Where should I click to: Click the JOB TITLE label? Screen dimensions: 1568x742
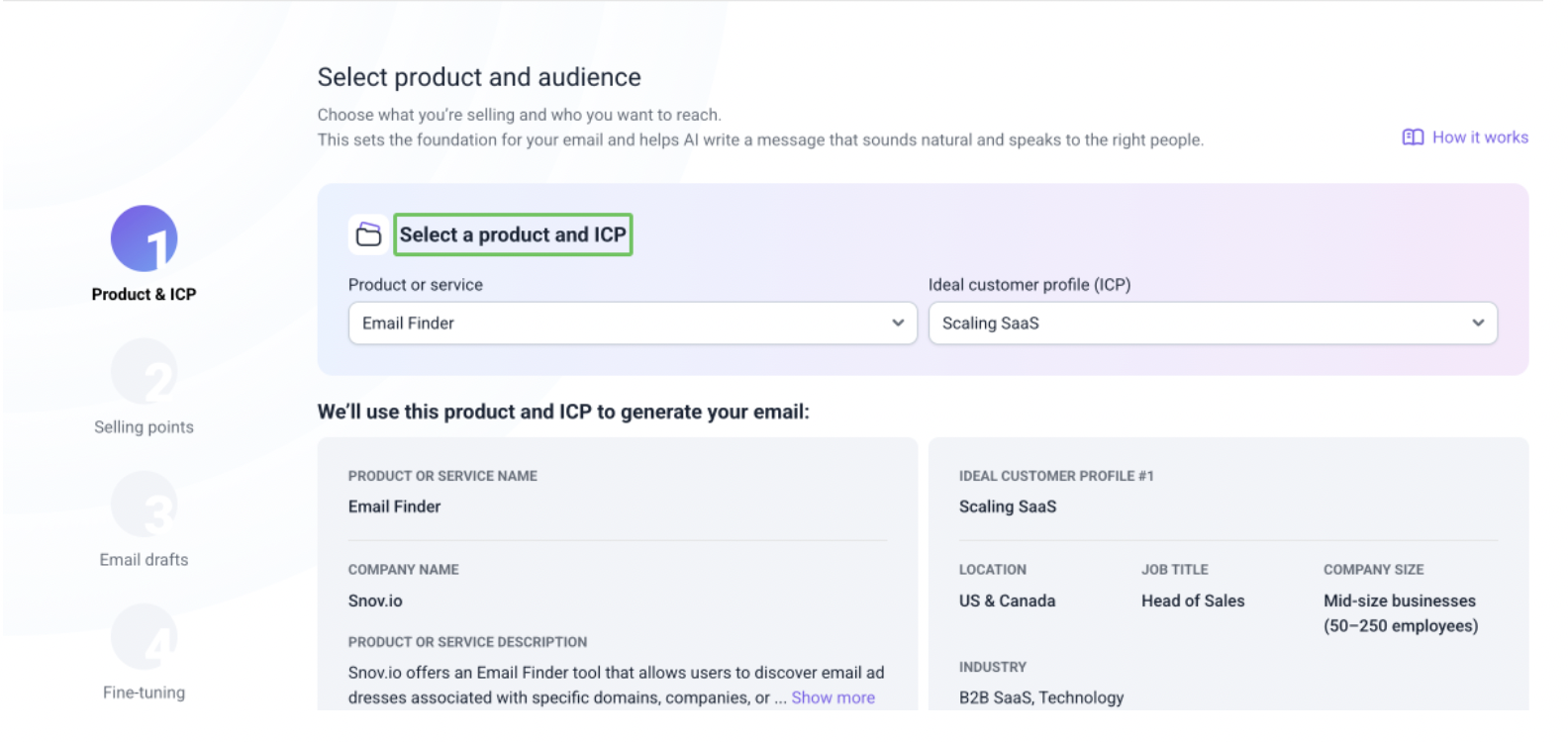click(x=1174, y=570)
